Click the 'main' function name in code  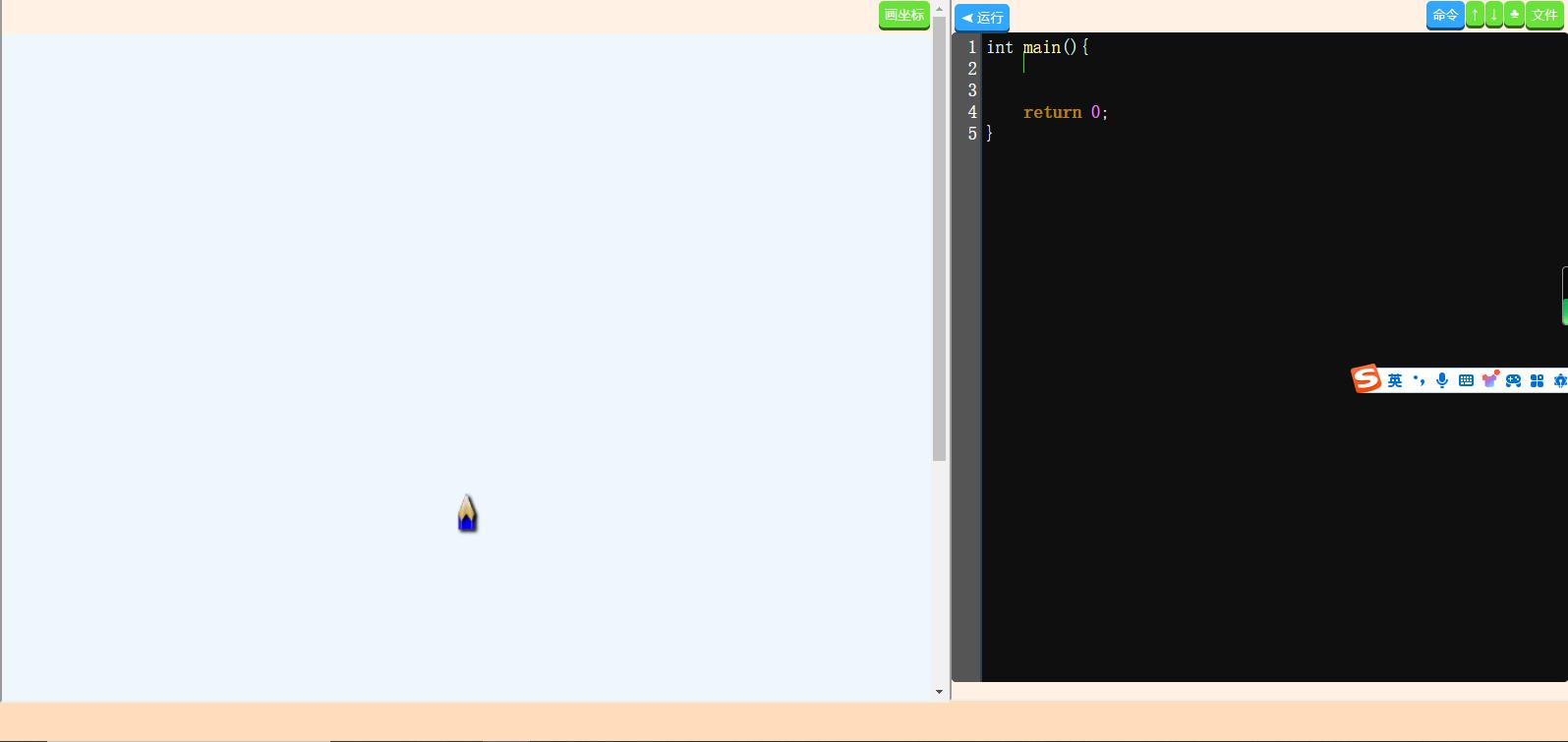point(1042,47)
